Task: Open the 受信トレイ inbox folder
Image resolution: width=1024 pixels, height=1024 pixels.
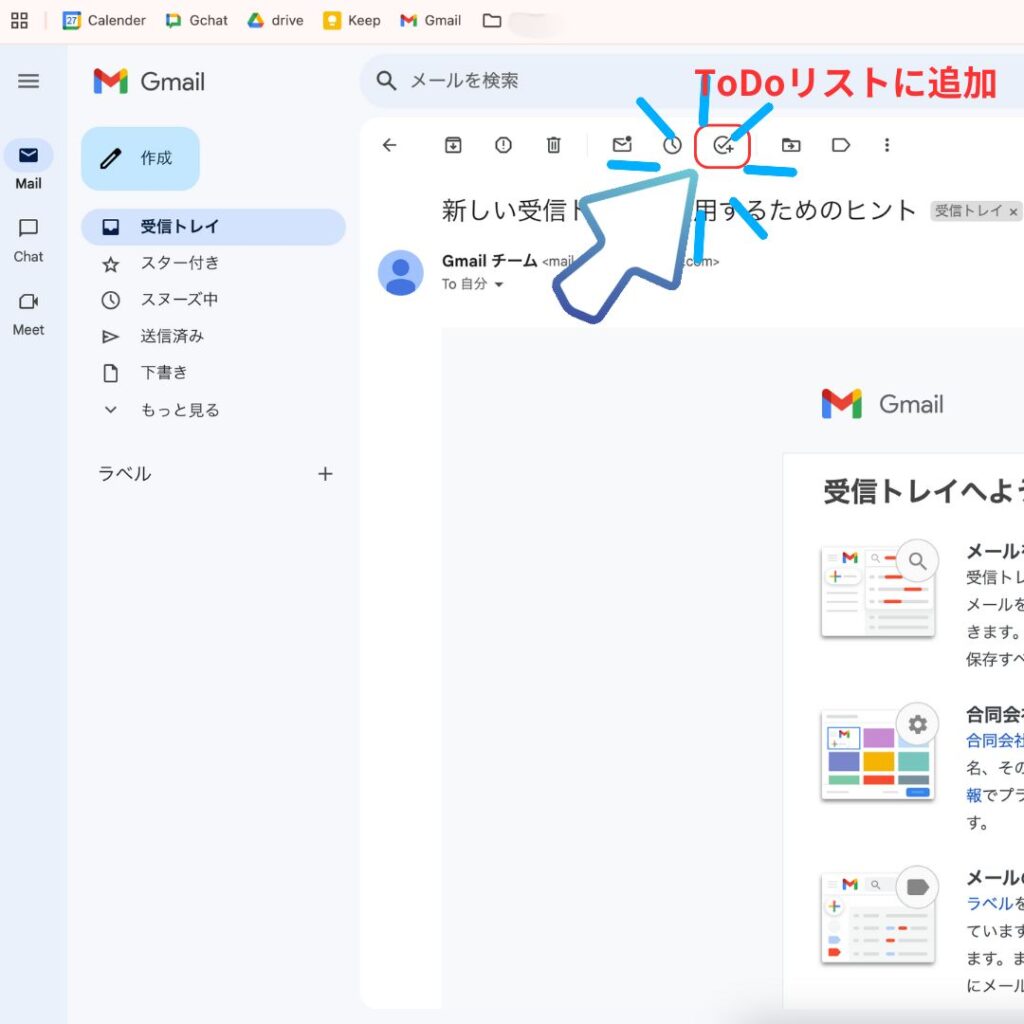Action: 213,227
